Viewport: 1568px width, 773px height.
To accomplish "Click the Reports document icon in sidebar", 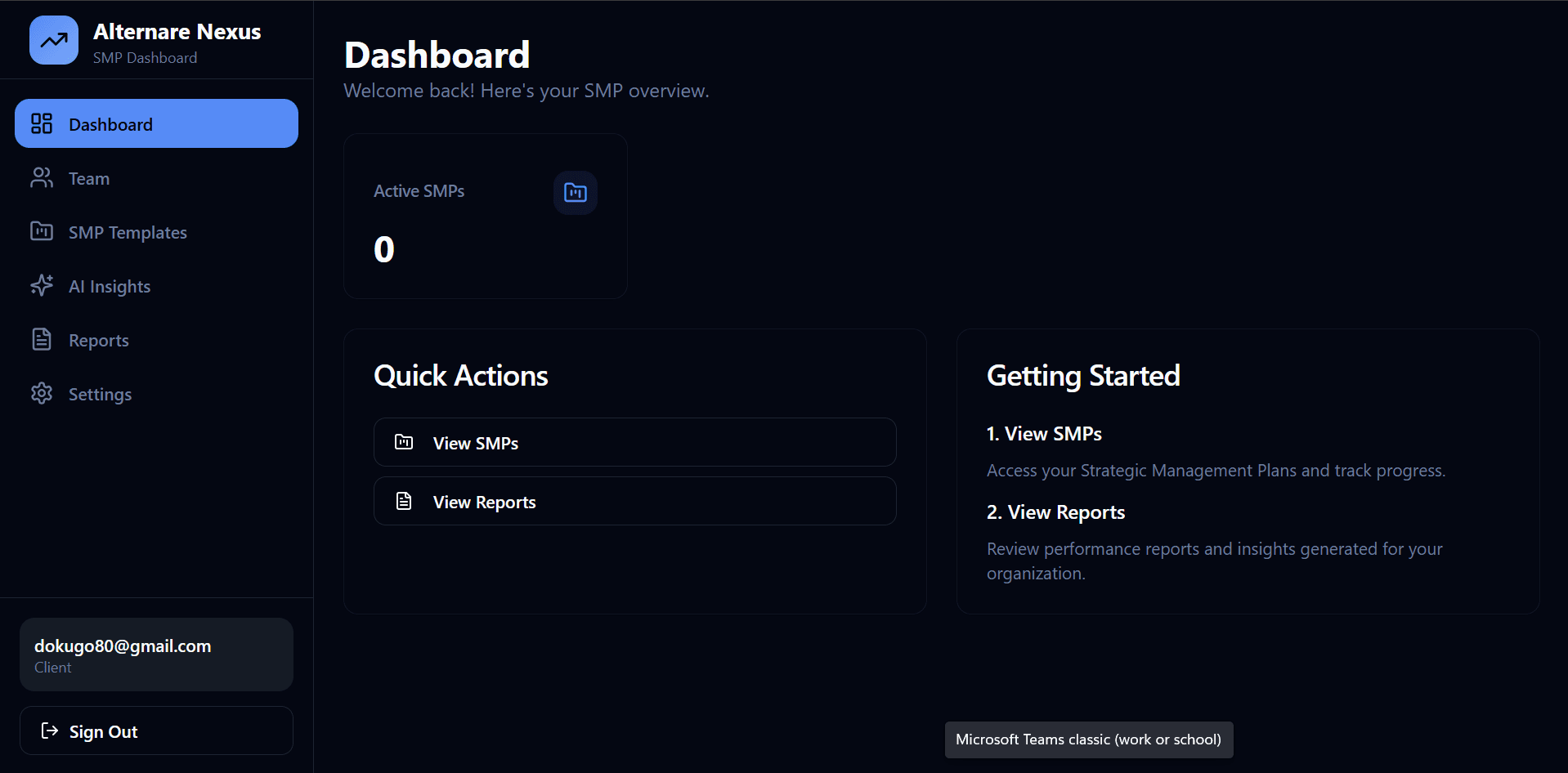I will [x=42, y=339].
